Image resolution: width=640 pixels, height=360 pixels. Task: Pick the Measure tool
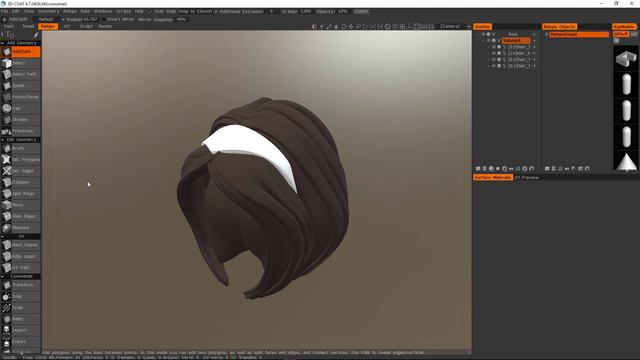[20, 228]
